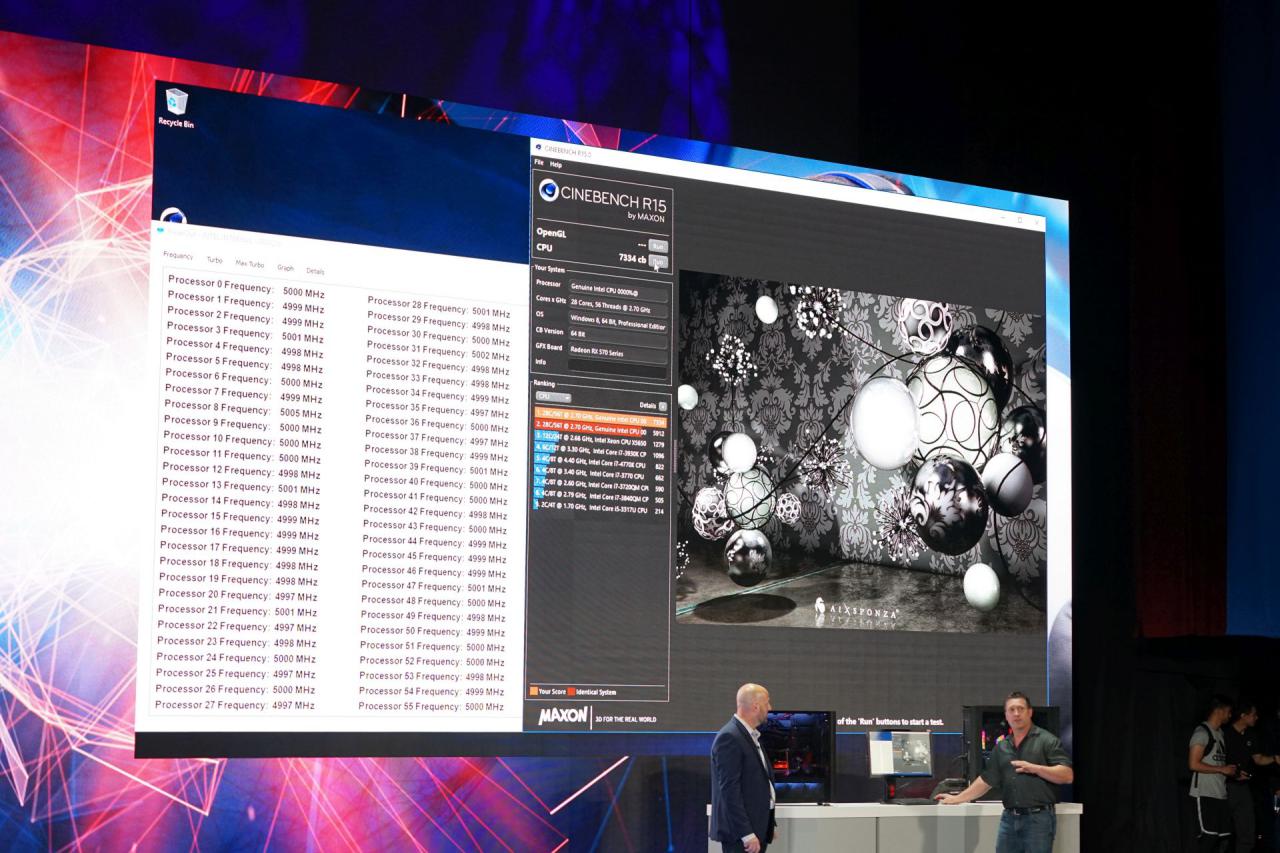The height and width of the screenshot is (853, 1280).
Task: Click the '28 Cores, 56 Threads @ 2.70 GHz' field
Action: [x=618, y=305]
